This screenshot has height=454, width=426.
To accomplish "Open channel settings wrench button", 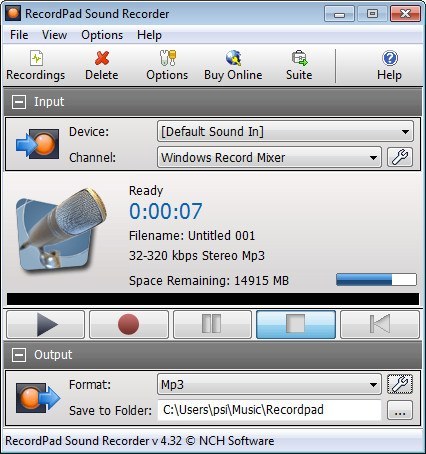I will tap(400, 157).
